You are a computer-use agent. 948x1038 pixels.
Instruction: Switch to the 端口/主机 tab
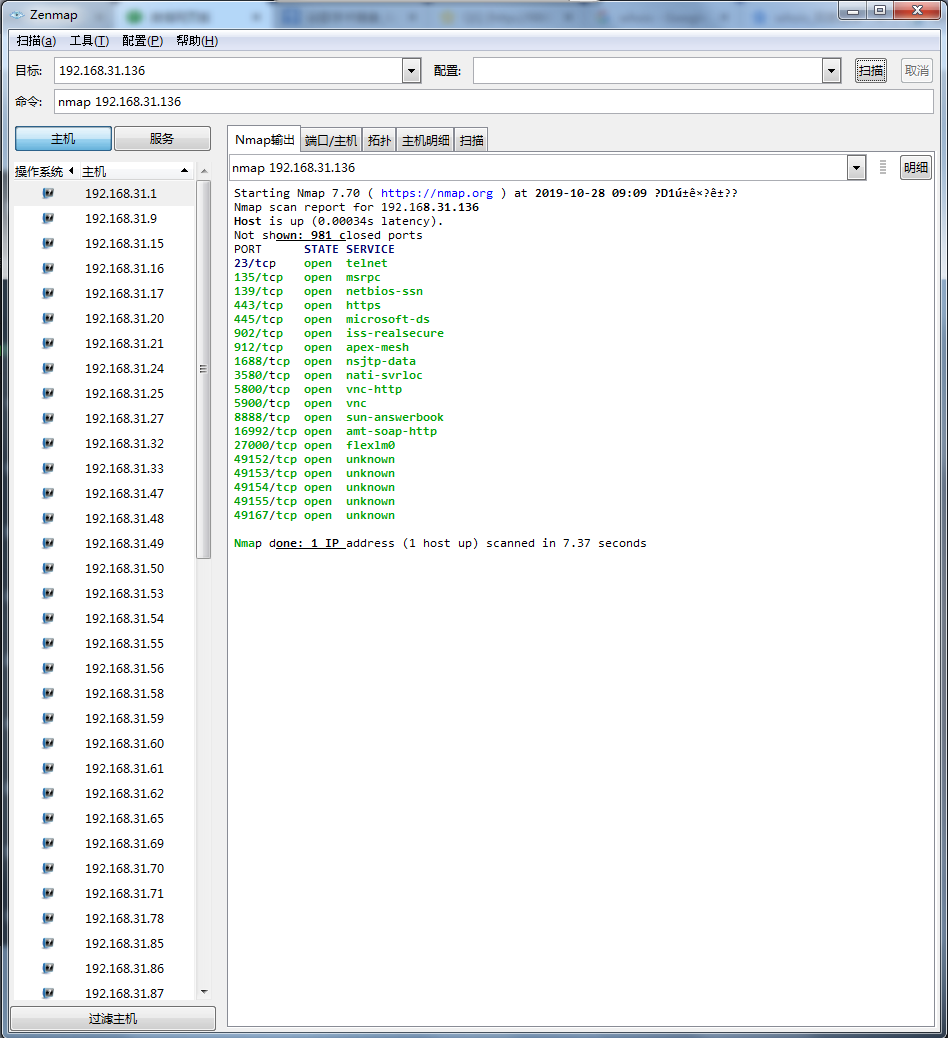coord(330,140)
